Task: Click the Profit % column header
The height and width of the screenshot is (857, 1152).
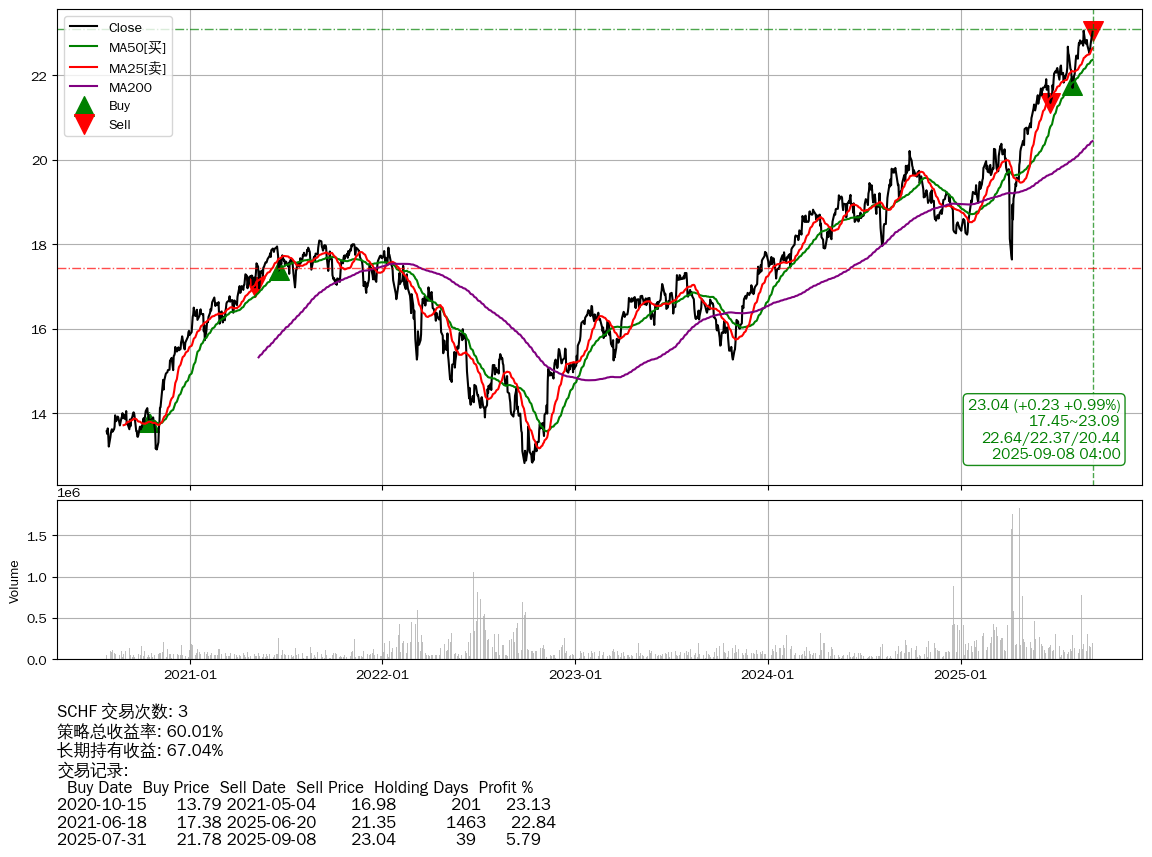Action: point(505,788)
